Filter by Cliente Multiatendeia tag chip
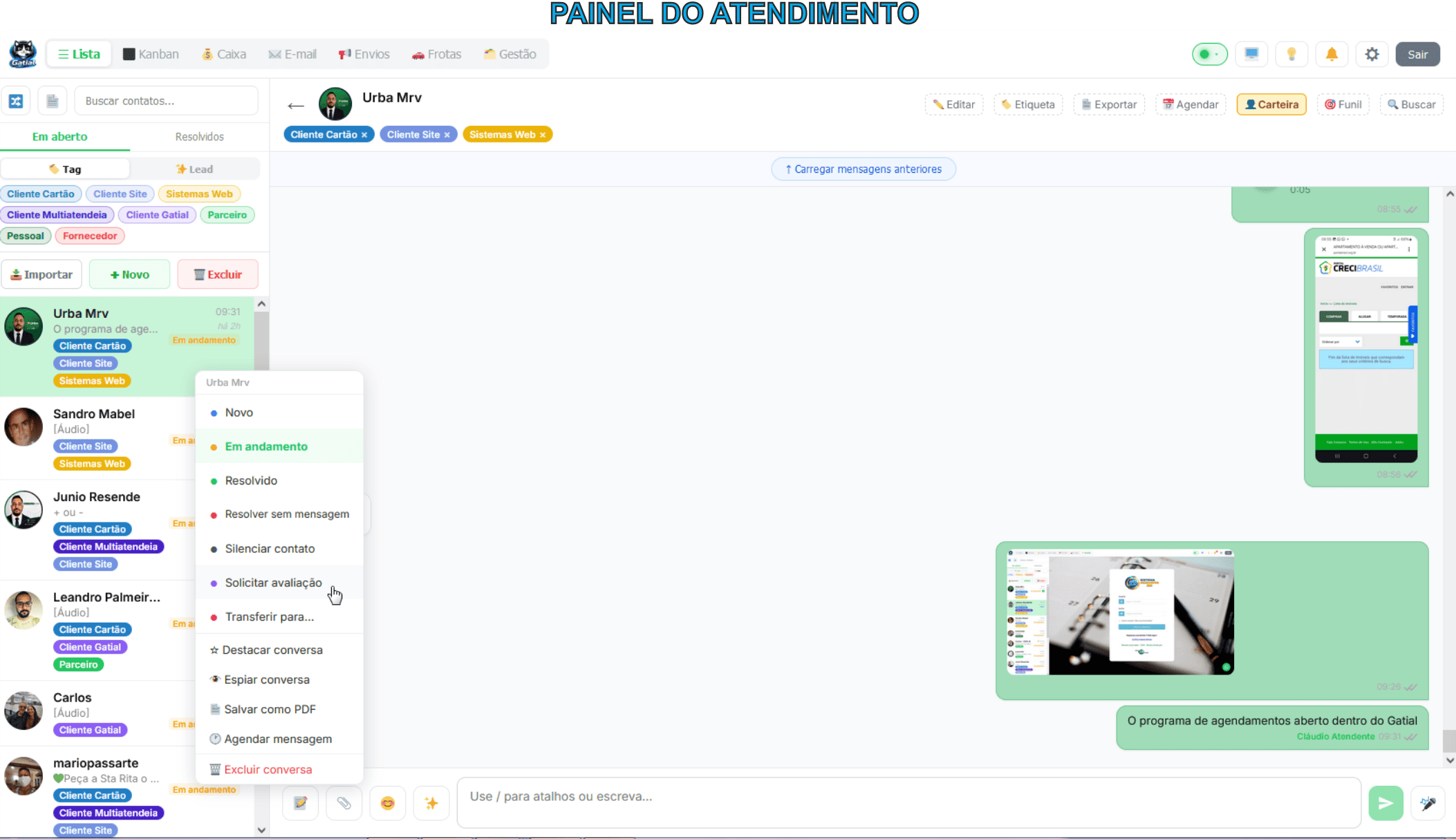The width and height of the screenshot is (1456, 839). pyautogui.click(x=57, y=215)
